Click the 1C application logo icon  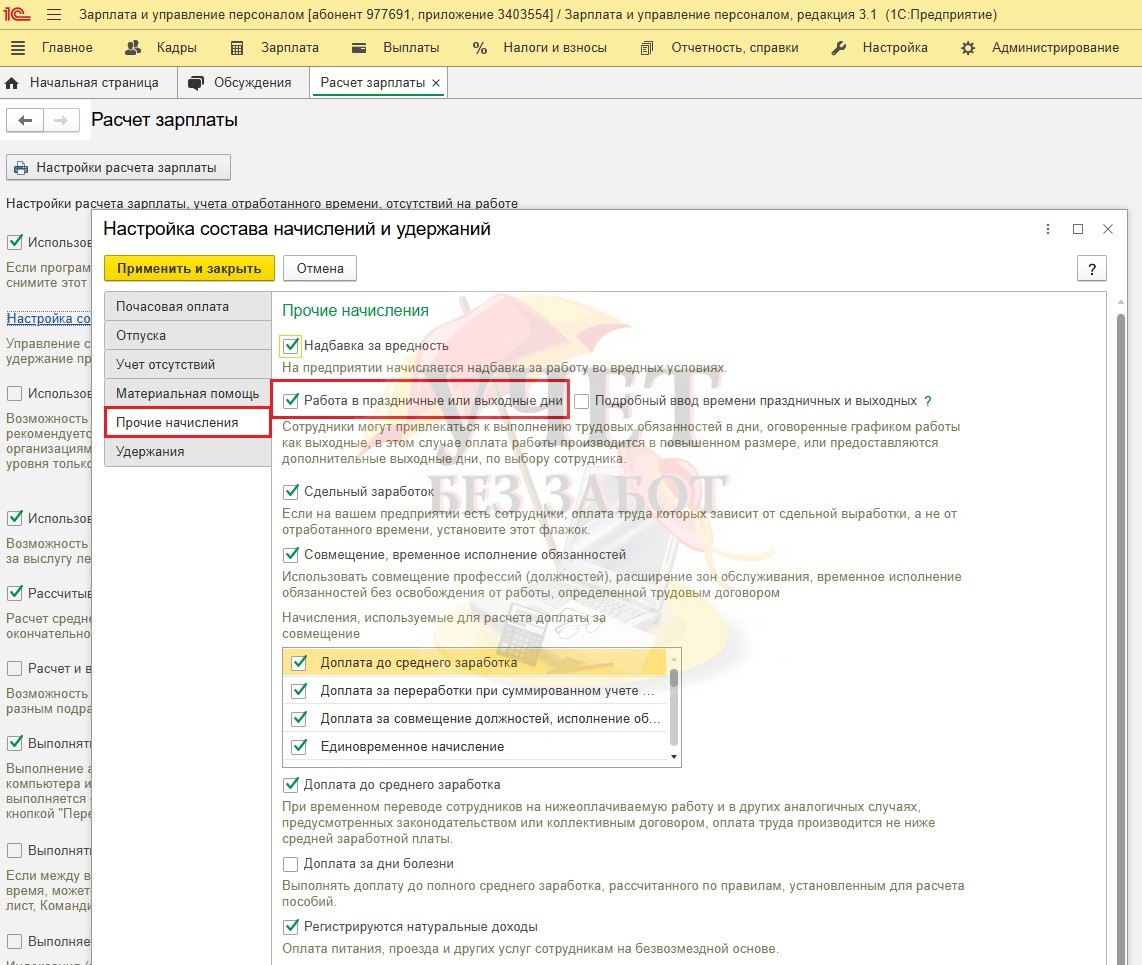tap(19, 15)
